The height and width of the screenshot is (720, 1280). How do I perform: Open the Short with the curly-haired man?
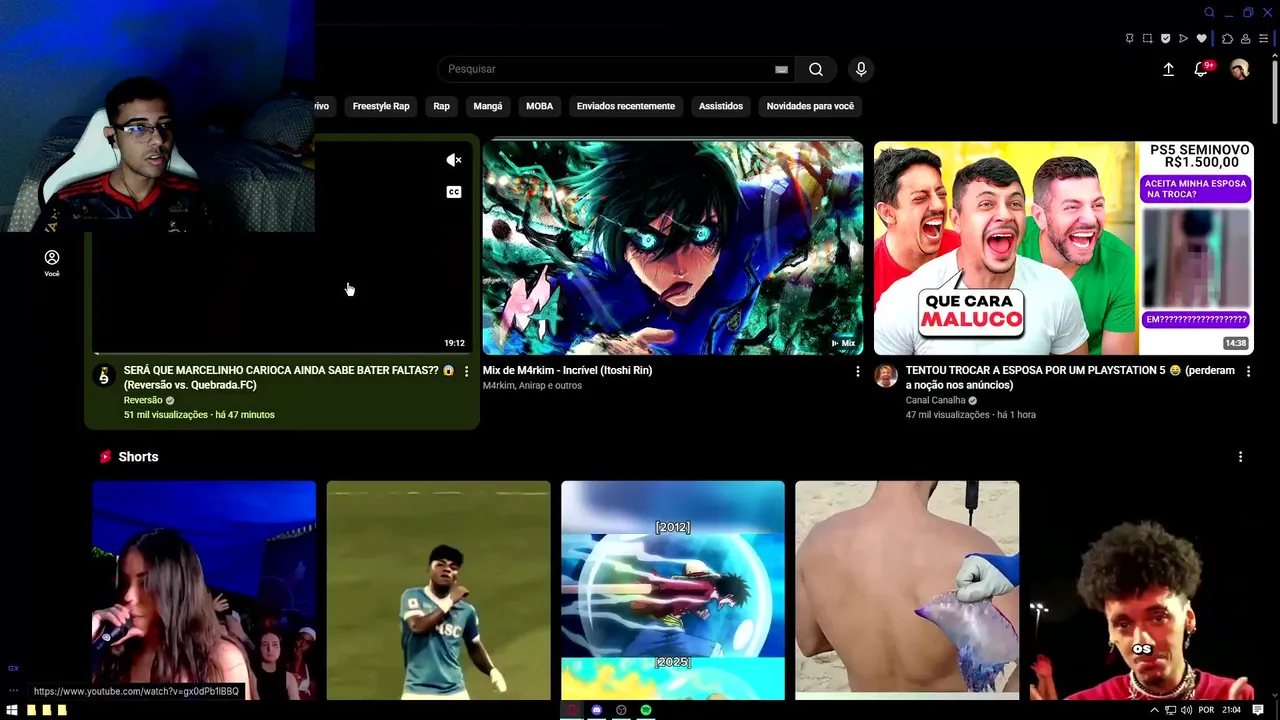pyautogui.click(x=1141, y=590)
